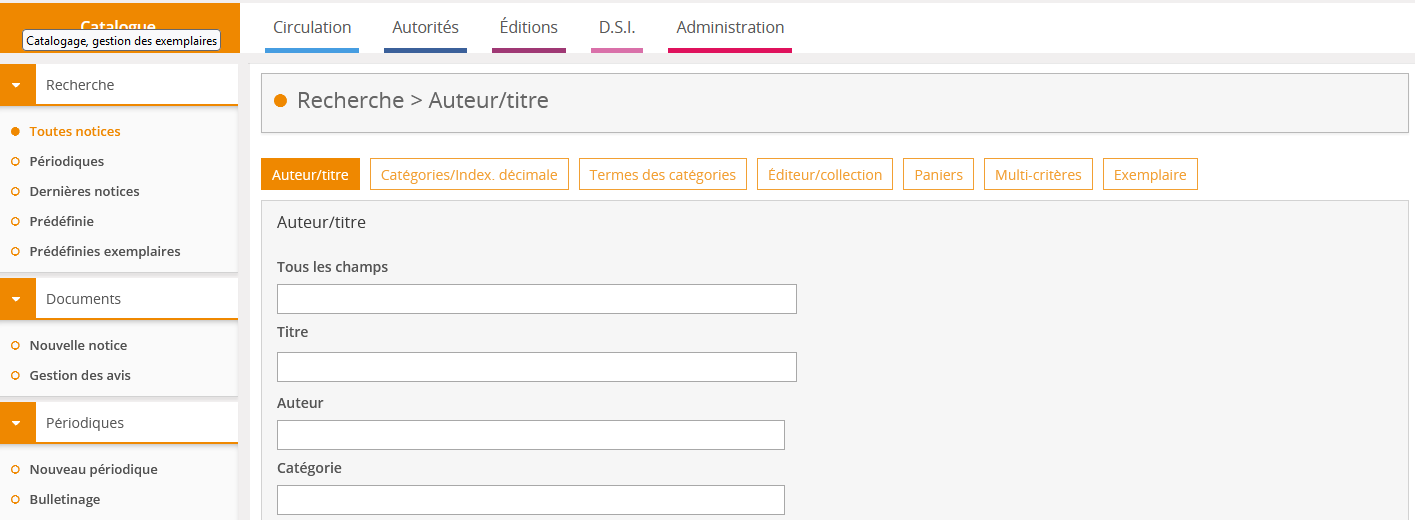This screenshot has height=520, width=1415.
Task: Open the Autorités module tab
Action: click(425, 28)
